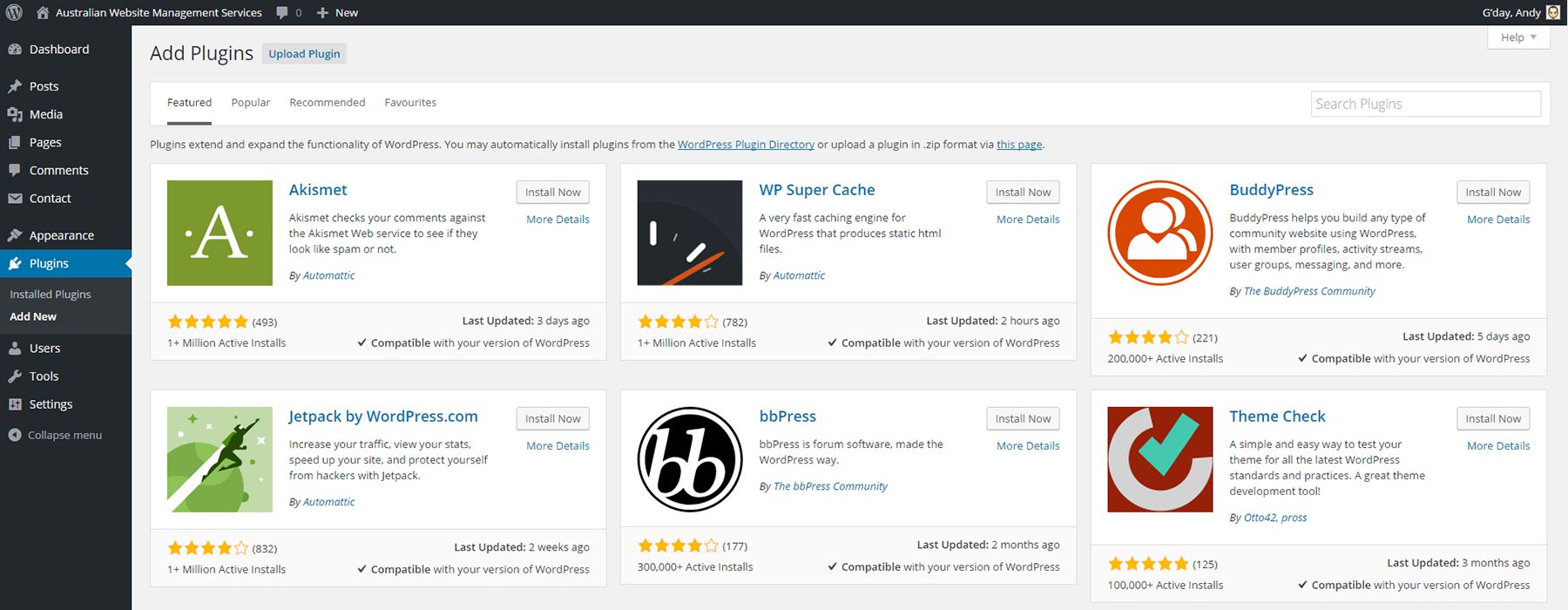
Task: Open the comments bubble in admin bar
Action: pyautogui.click(x=288, y=12)
